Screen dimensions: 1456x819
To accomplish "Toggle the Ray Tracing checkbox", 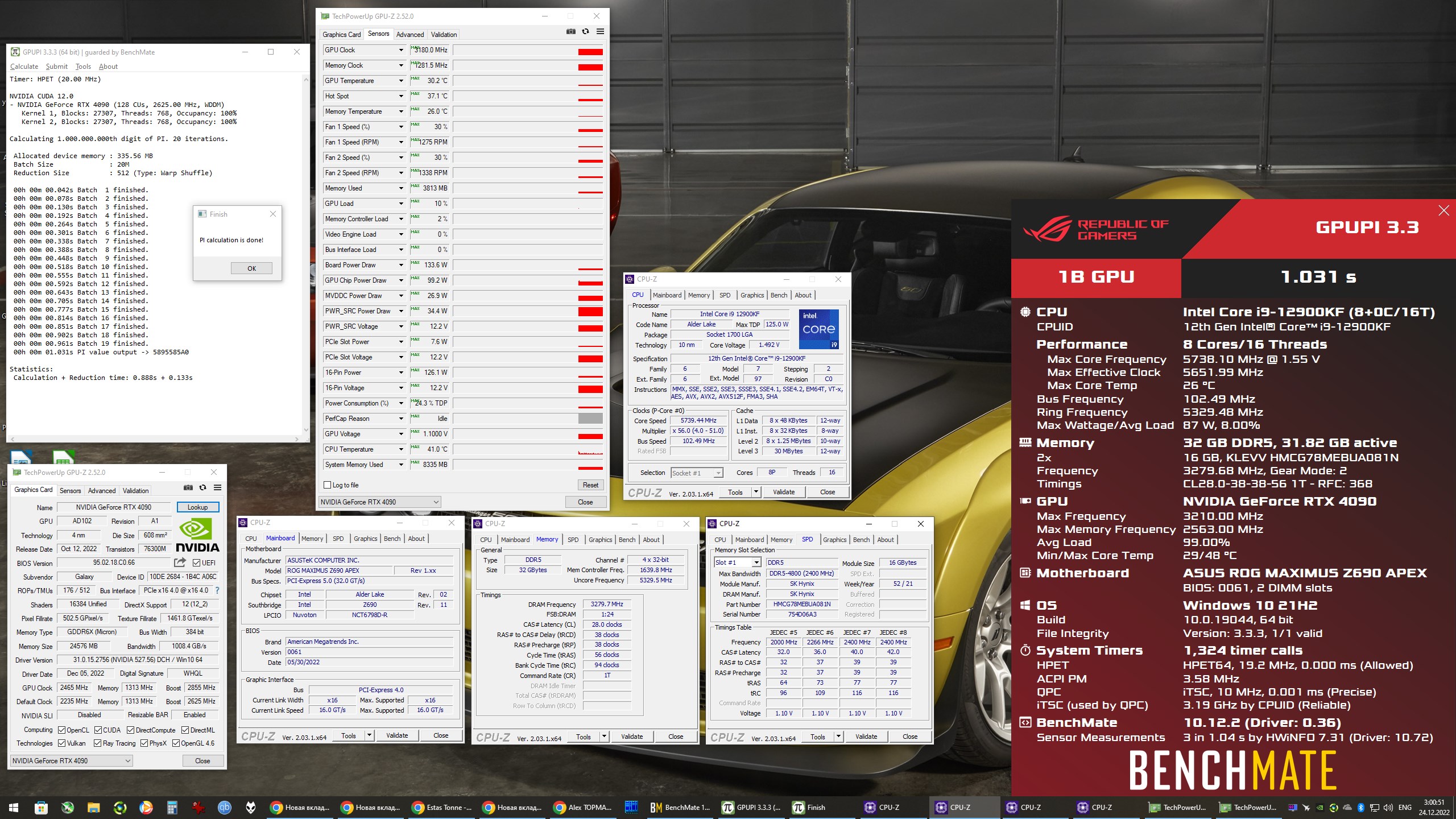I will coord(98,743).
